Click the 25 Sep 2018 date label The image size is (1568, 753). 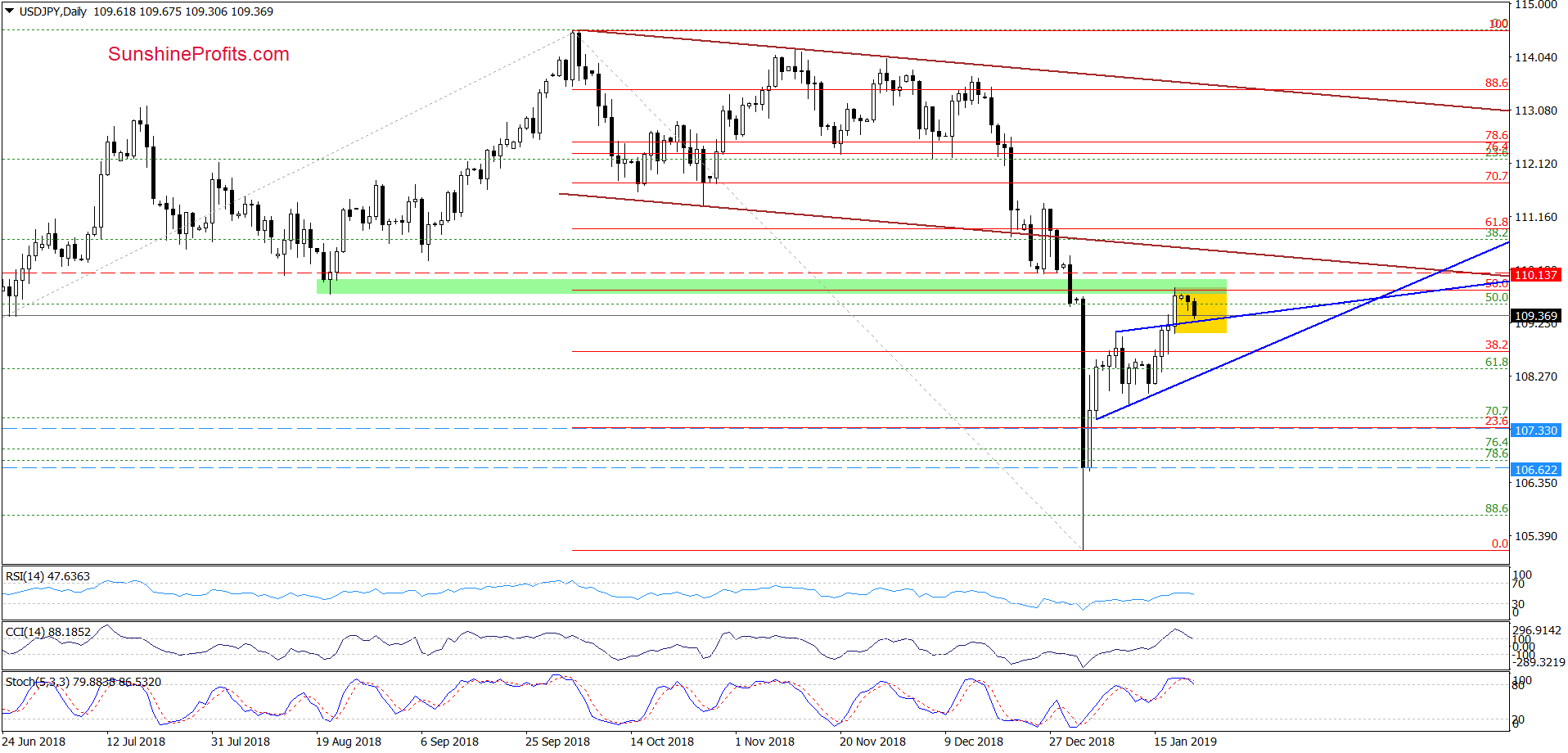tap(557, 742)
